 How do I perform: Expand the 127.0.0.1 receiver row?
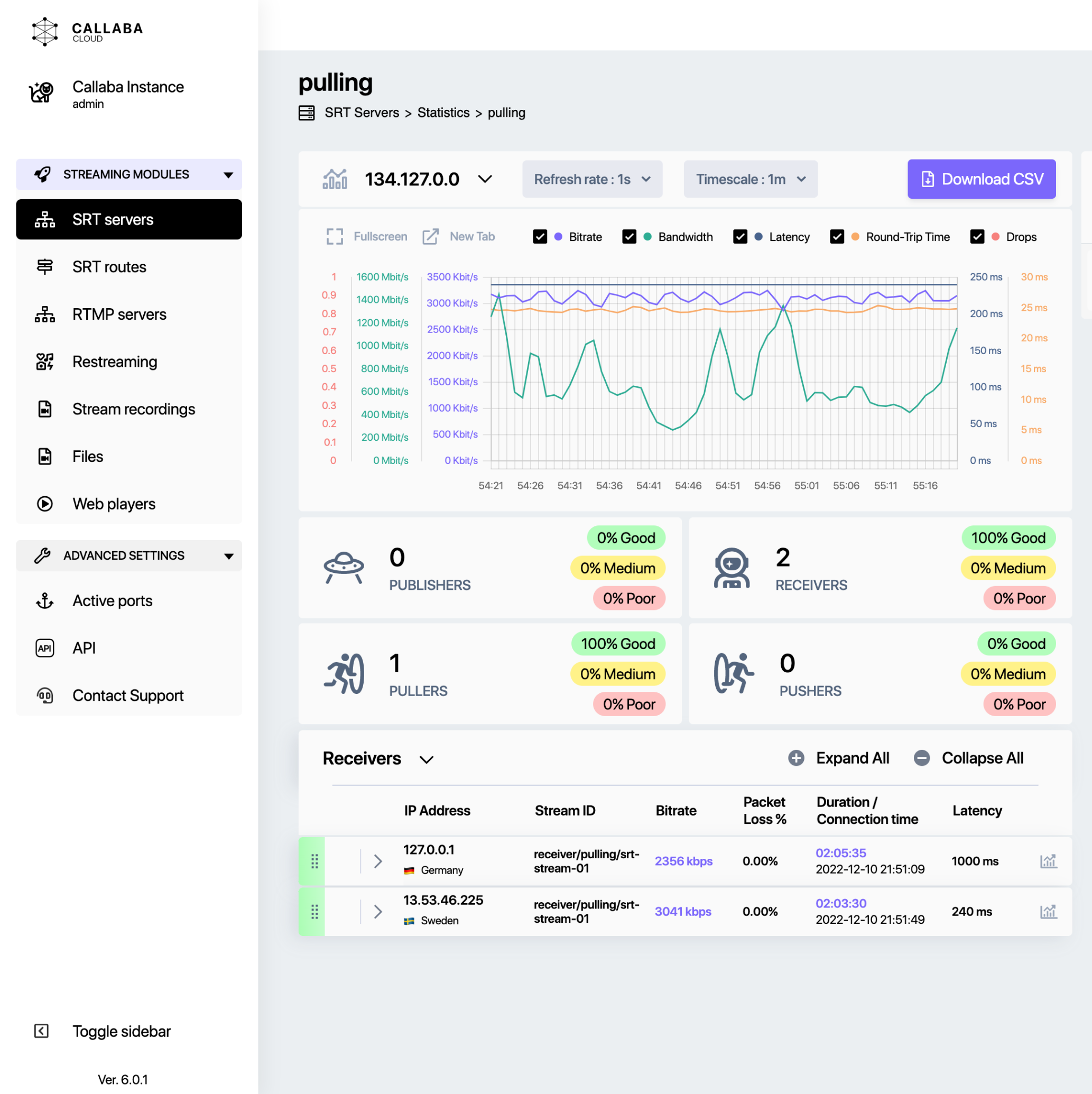pos(378,861)
